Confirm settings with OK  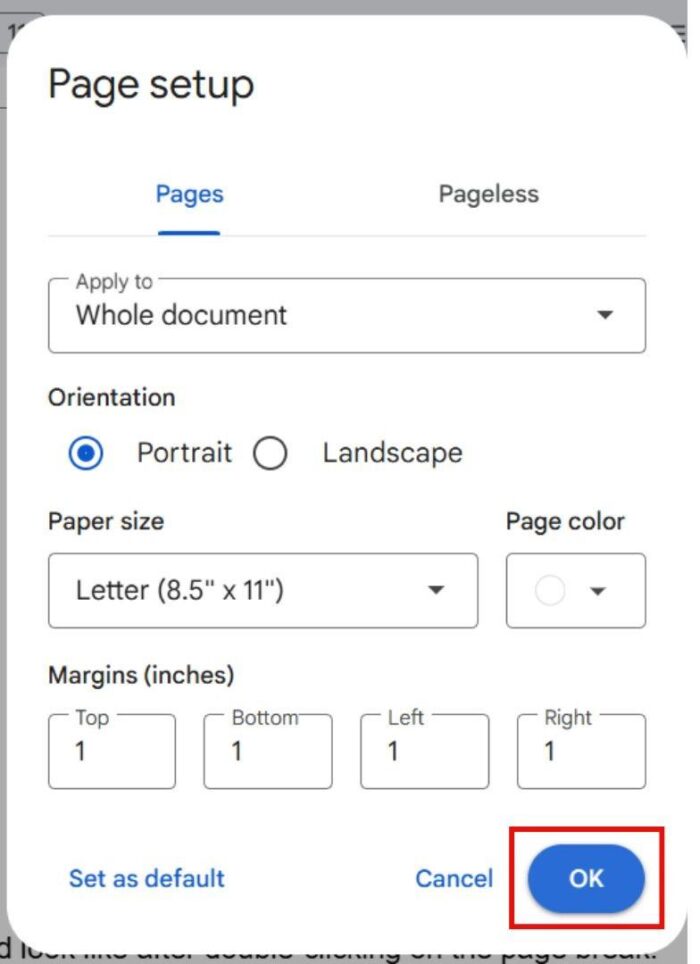click(x=586, y=878)
